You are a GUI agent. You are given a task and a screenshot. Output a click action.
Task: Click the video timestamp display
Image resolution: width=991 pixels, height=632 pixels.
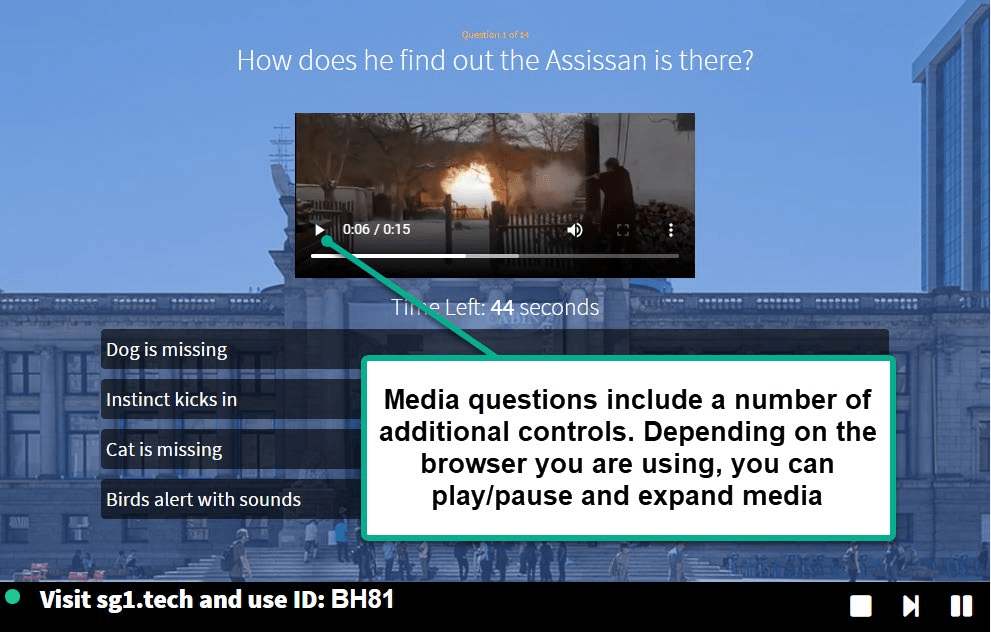click(376, 229)
